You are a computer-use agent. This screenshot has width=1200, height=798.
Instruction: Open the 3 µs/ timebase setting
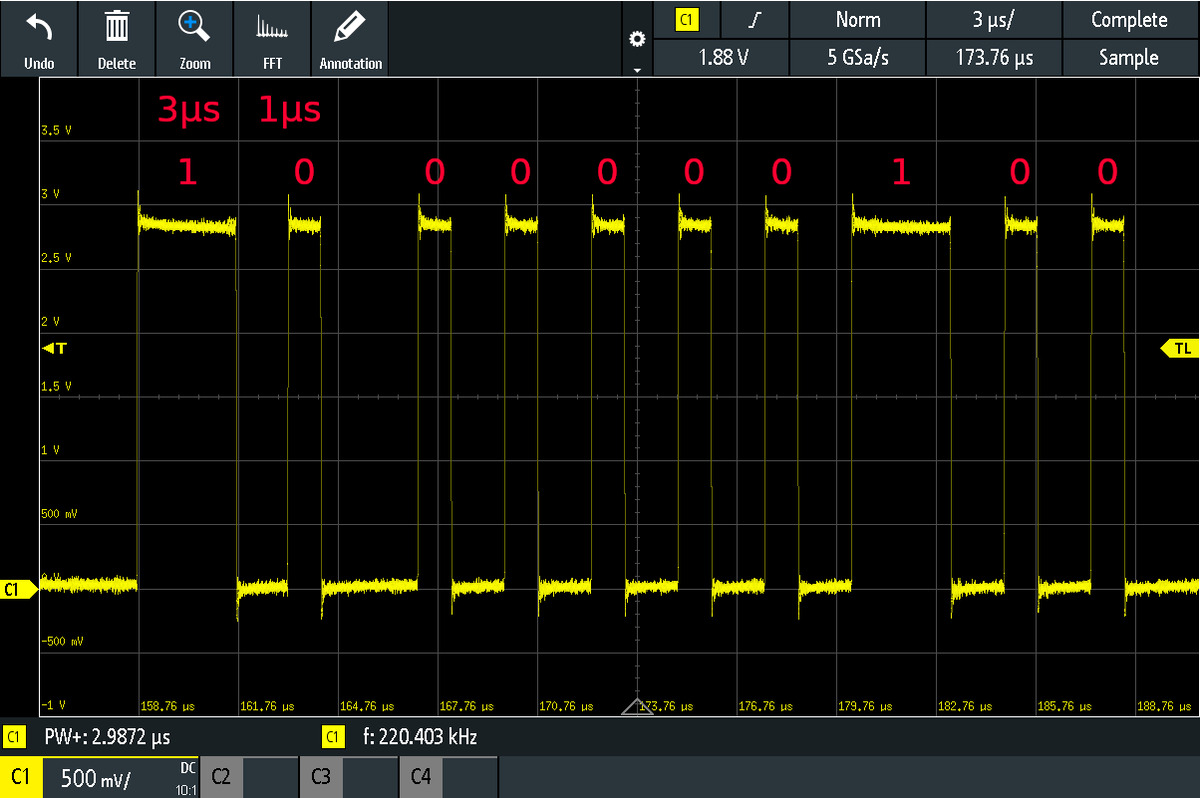click(x=994, y=19)
